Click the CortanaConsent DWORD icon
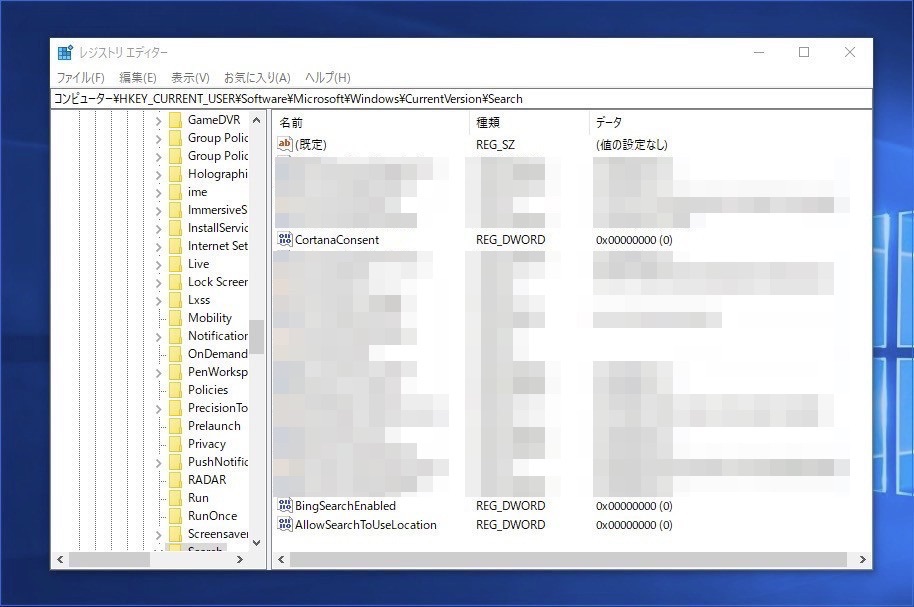This screenshot has height=607, width=914. click(x=284, y=239)
